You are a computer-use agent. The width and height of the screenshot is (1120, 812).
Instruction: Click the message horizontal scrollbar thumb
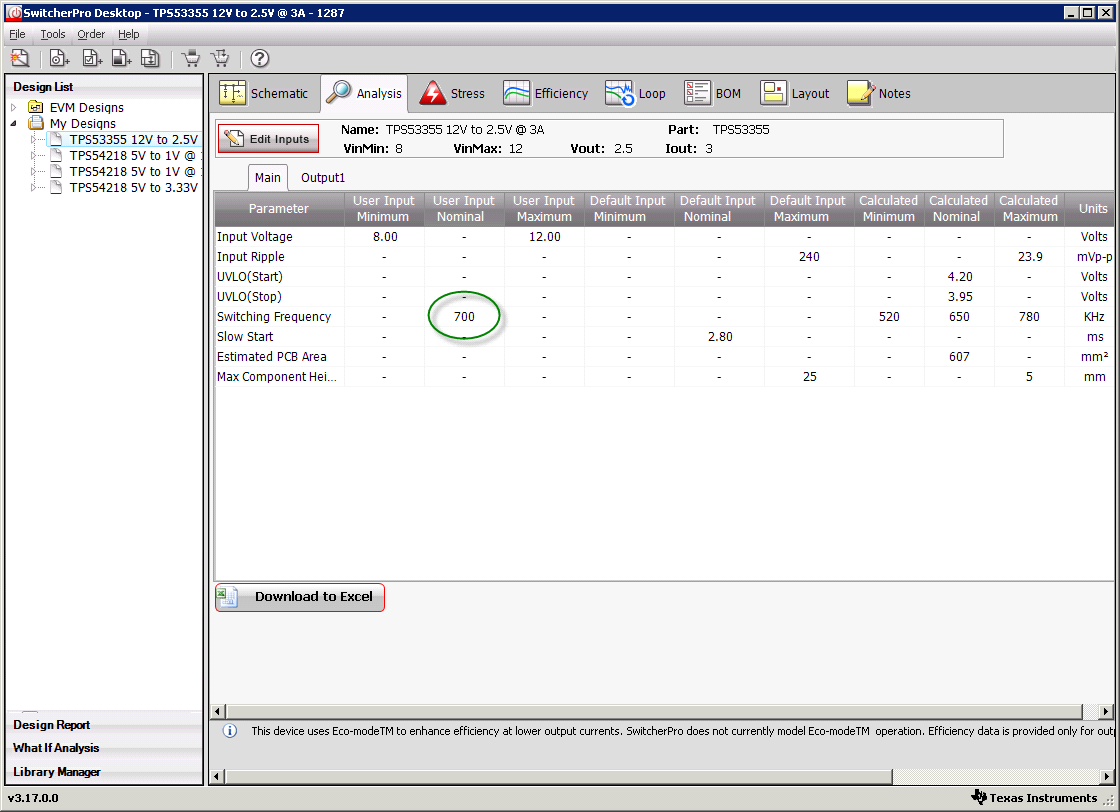[x=559, y=776]
